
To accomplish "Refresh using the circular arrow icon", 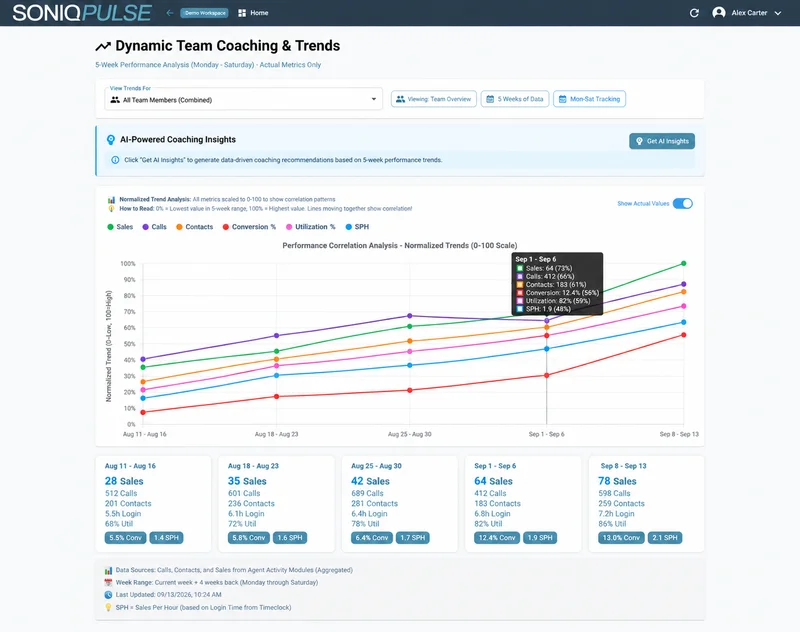I will (x=694, y=13).
